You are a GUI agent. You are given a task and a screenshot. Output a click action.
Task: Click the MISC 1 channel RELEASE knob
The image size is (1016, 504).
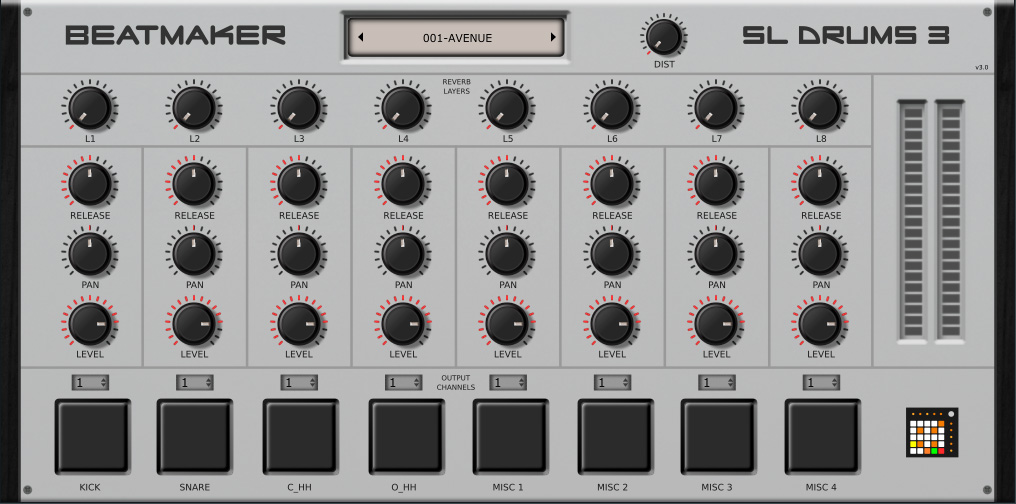pyautogui.click(x=507, y=183)
